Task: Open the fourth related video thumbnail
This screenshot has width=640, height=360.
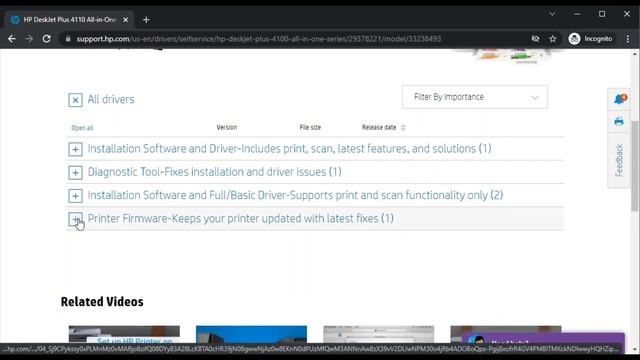Action: [x=506, y=330]
